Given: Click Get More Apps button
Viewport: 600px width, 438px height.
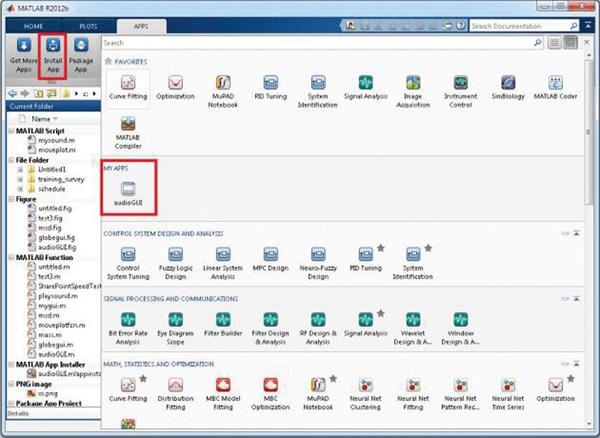Looking at the screenshot, I should (x=23, y=55).
